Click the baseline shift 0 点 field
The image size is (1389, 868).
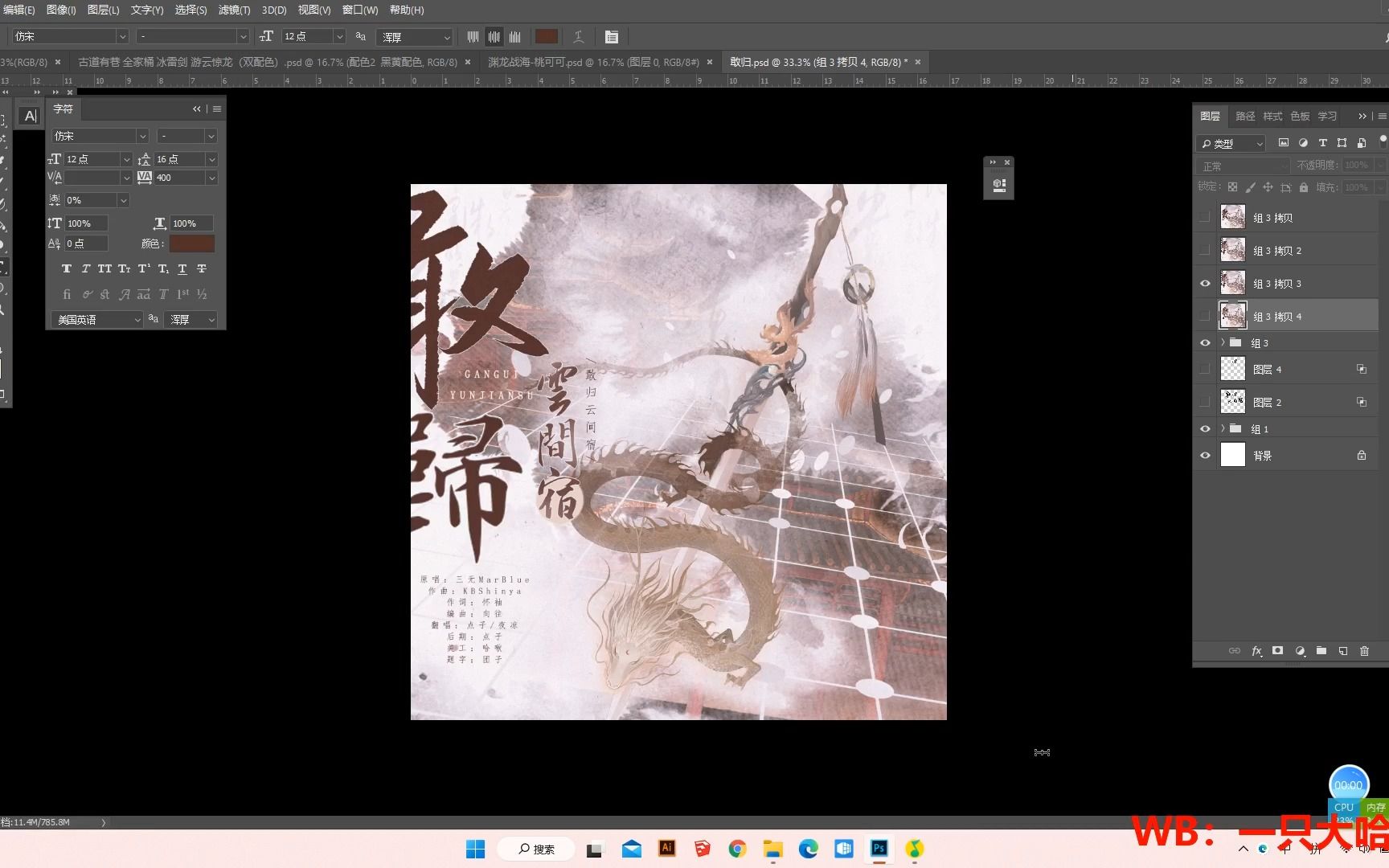86,244
